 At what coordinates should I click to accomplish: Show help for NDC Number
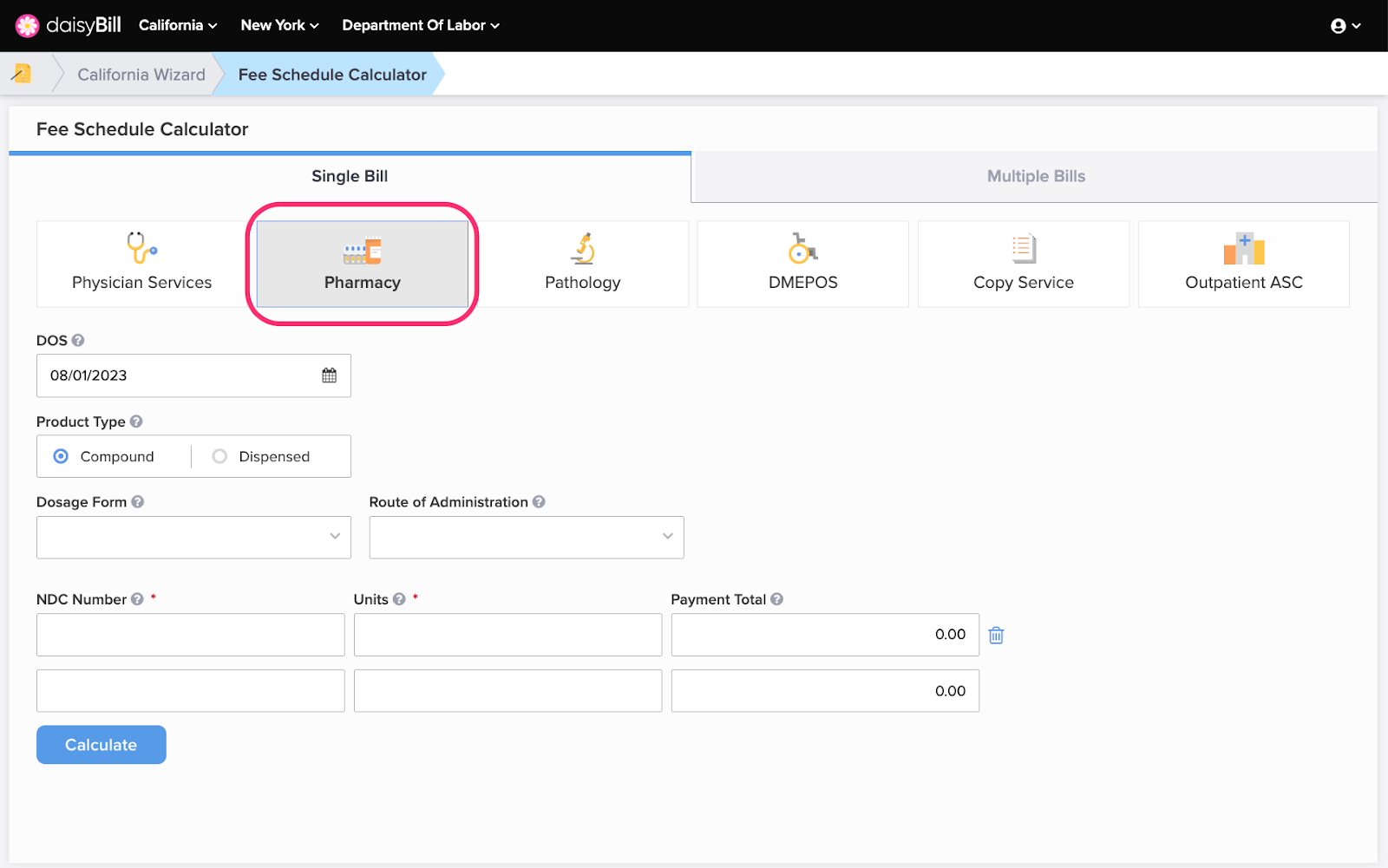coord(137,599)
